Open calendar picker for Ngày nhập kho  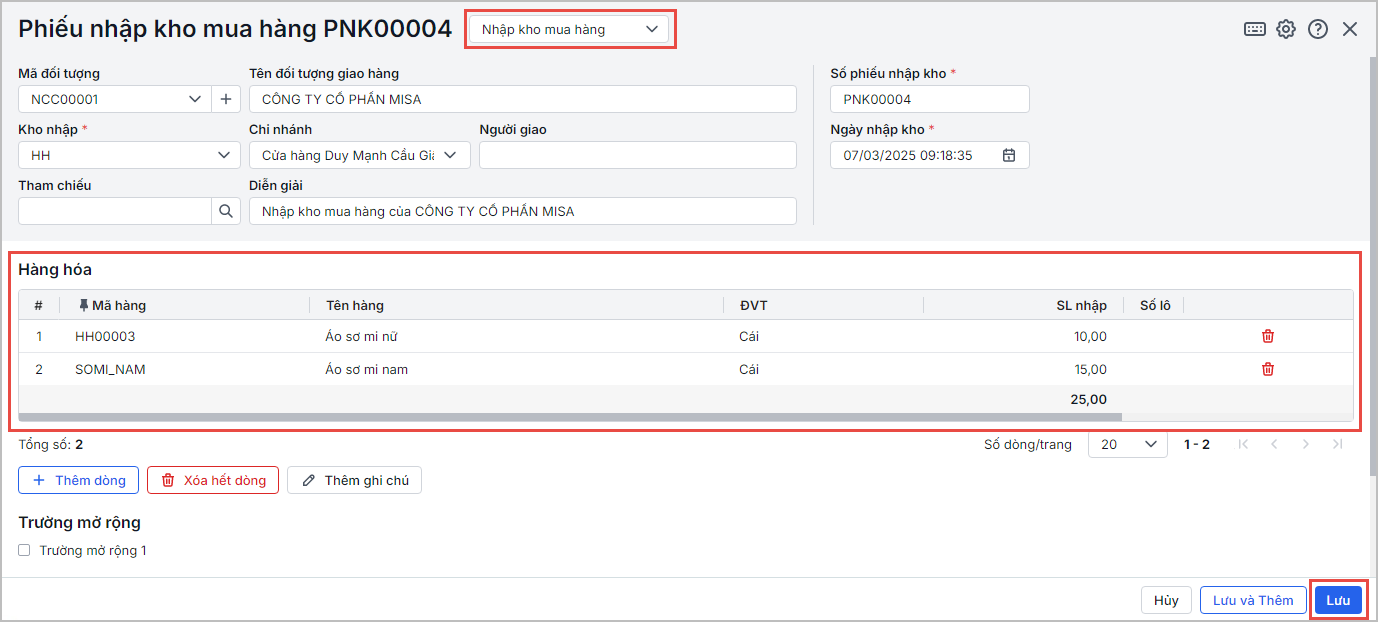[1009, 155]
